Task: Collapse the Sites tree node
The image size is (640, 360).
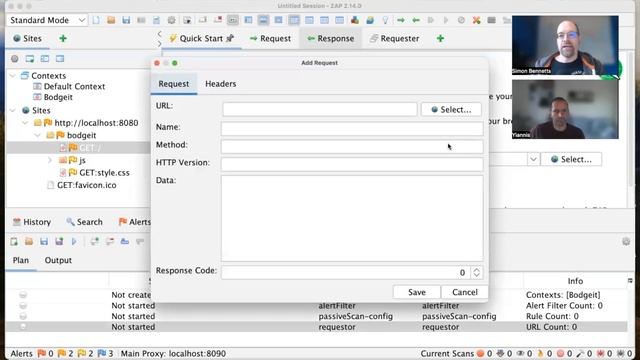Action: [13, 110]
